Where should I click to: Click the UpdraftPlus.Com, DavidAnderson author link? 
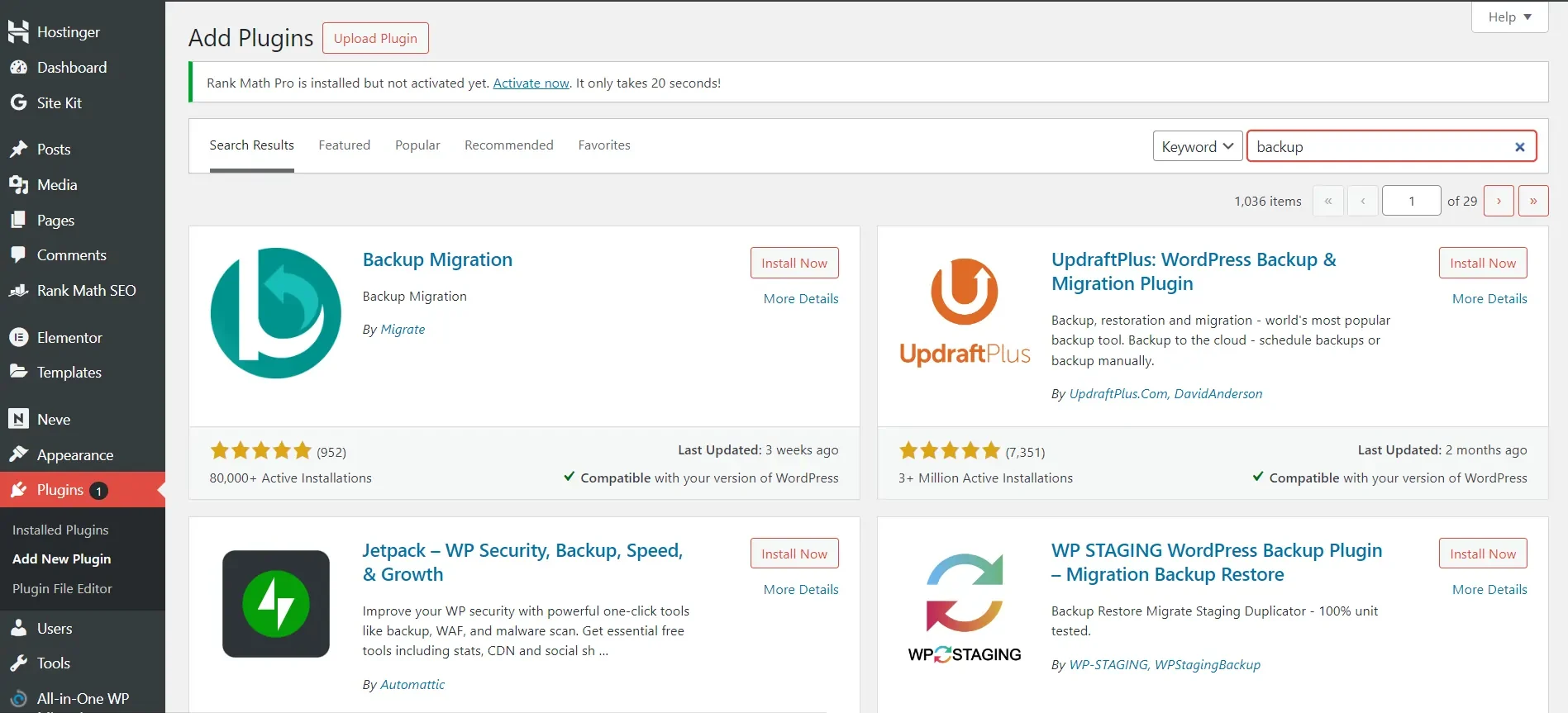[x=1165, y=394]
